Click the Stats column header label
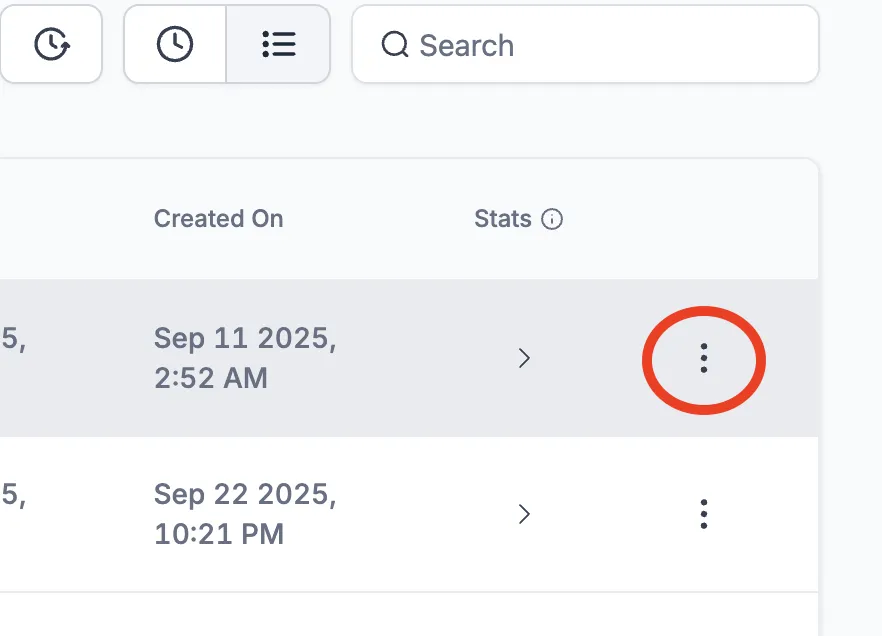882x636 pixels. click(x=502, y=219)
